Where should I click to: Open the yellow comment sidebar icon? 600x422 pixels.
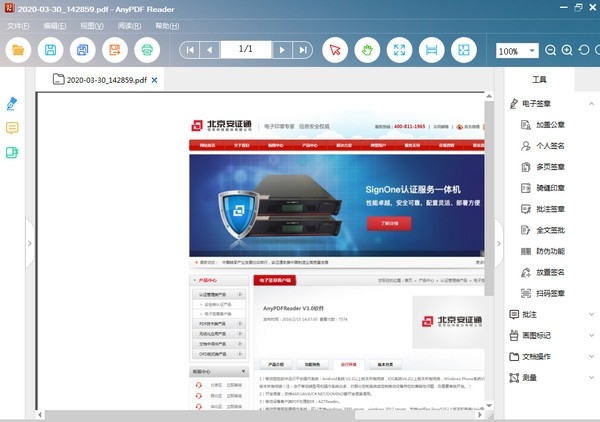12,128
